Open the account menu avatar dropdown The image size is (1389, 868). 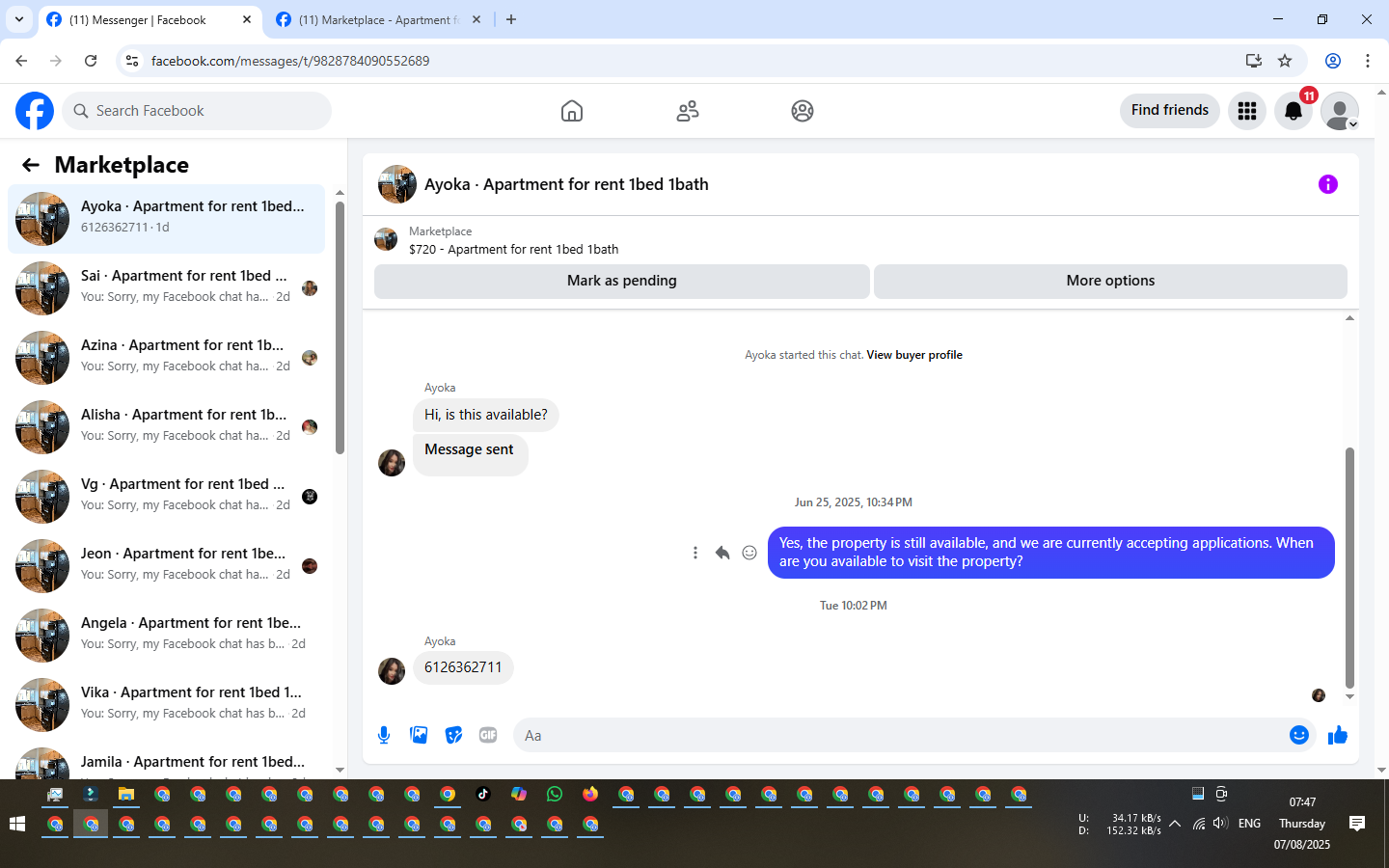pyautogui.click(x=1340, y=111)
